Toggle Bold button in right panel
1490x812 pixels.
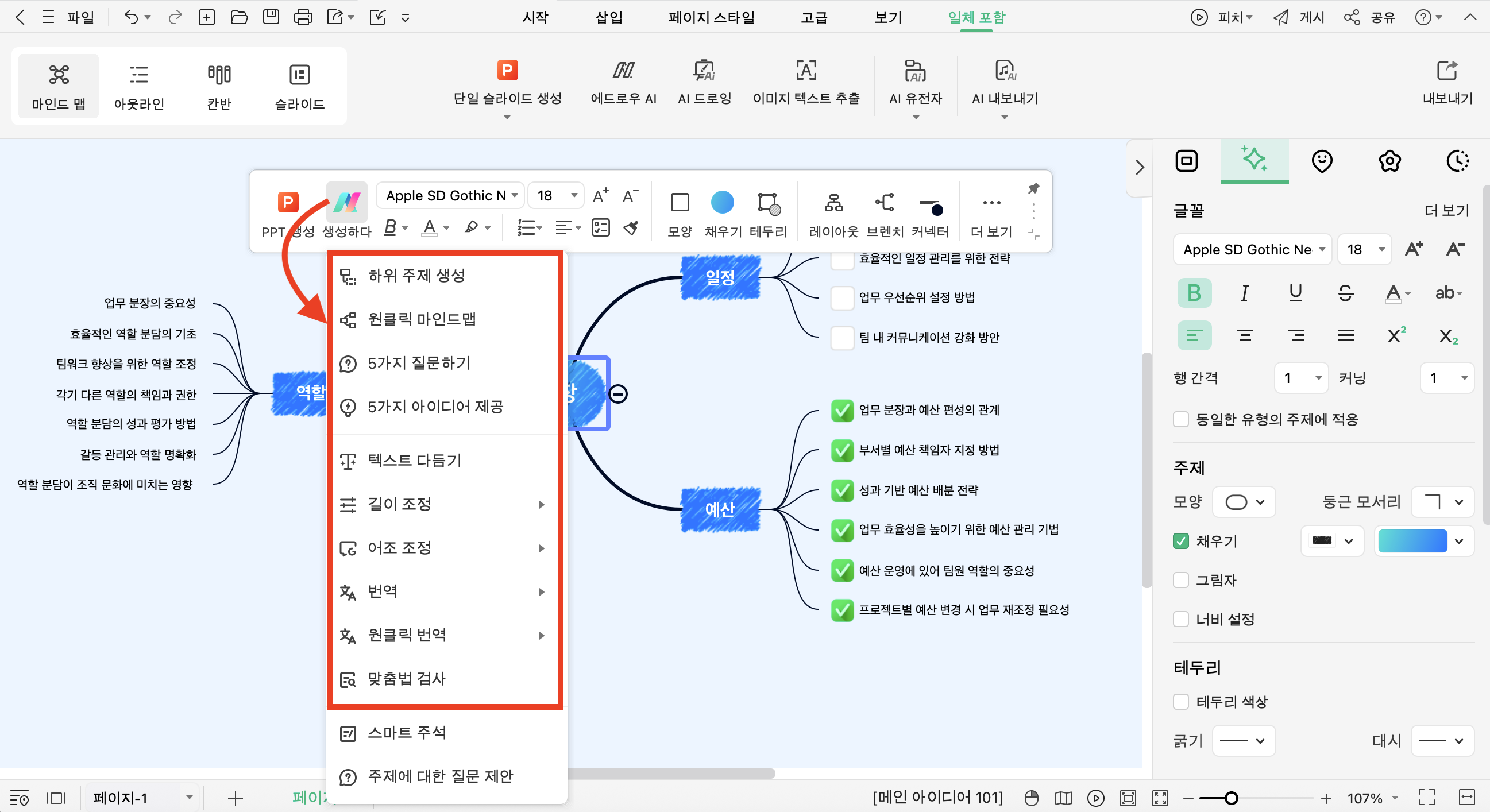1194,293
